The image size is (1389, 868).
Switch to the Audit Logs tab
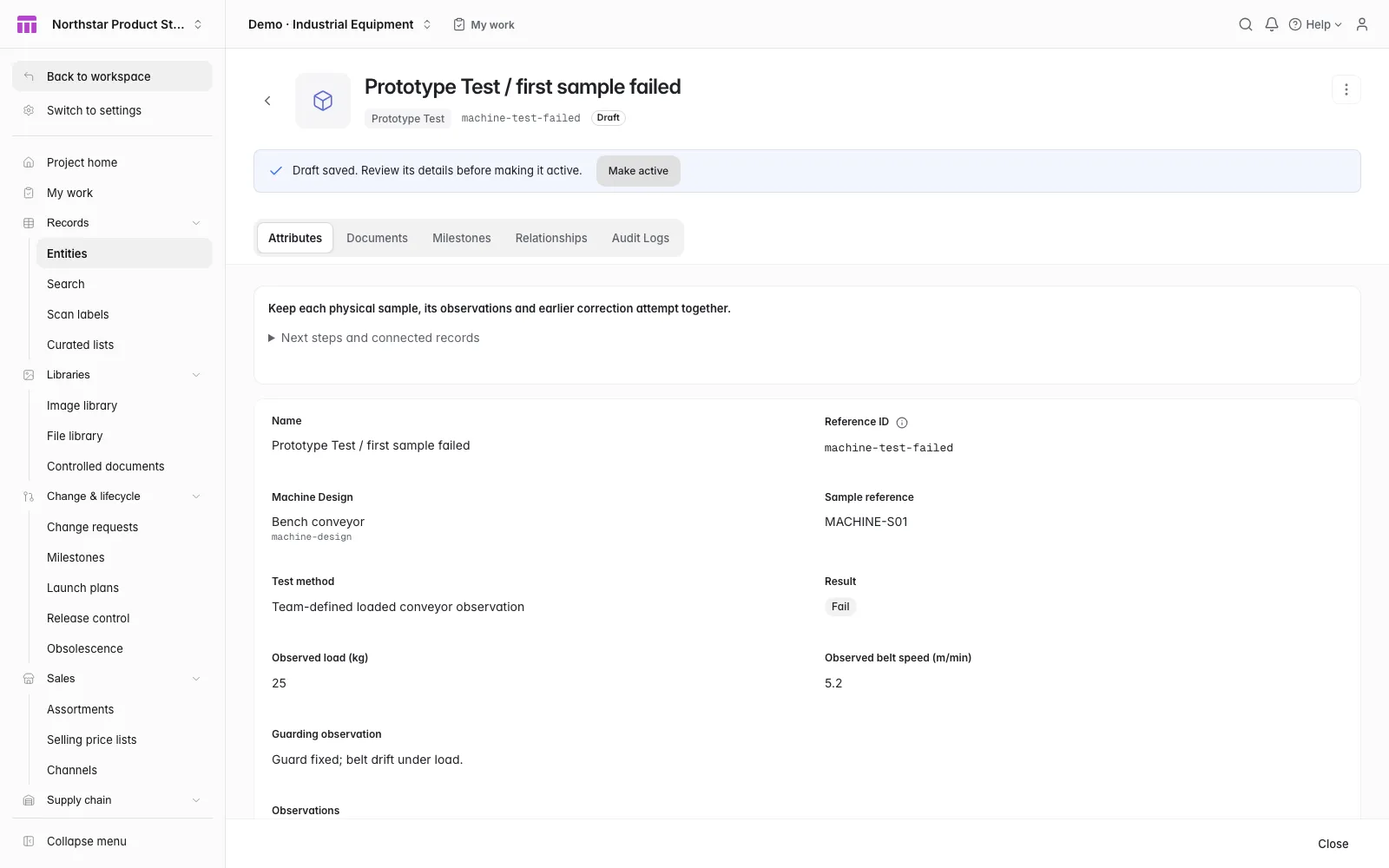(641, 238)
